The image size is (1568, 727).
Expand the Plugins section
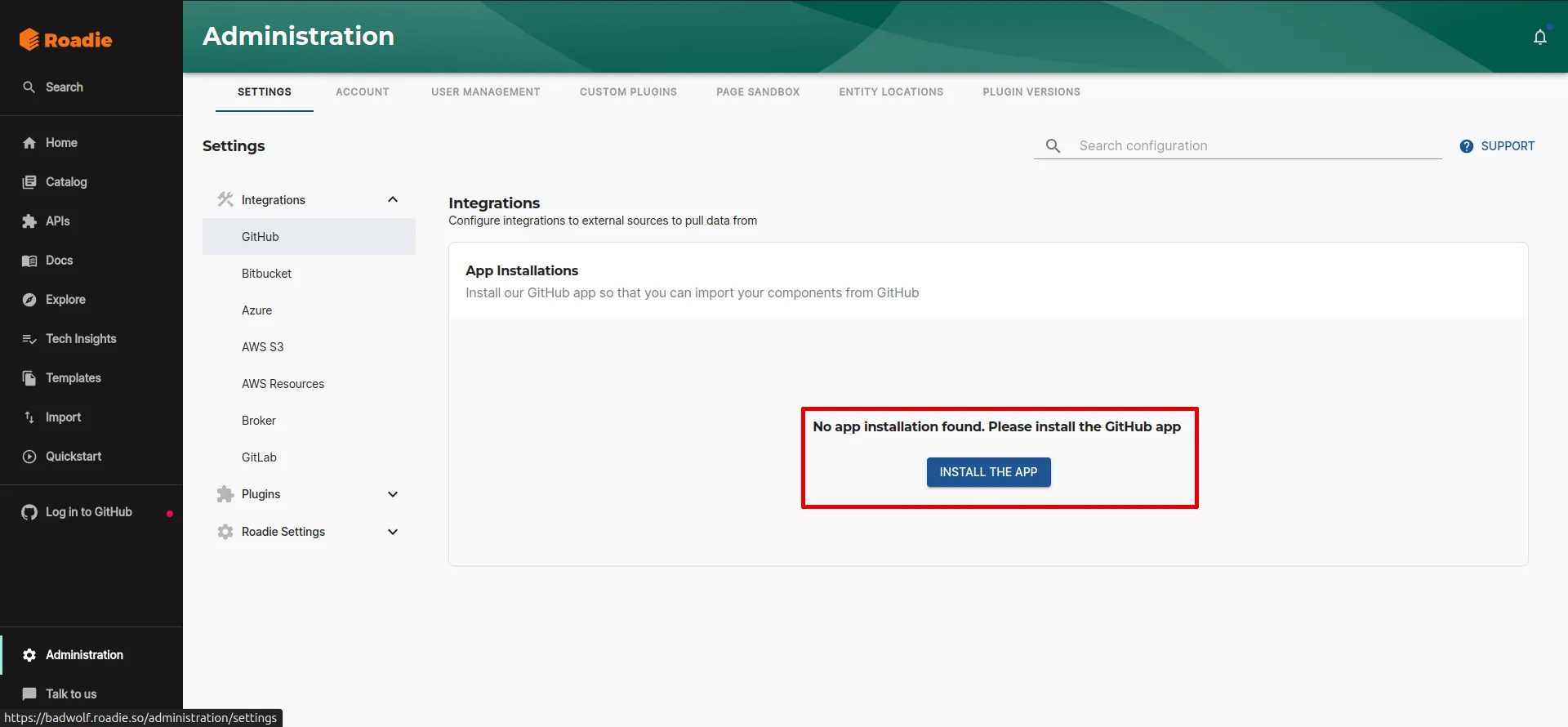click(392, 494)
